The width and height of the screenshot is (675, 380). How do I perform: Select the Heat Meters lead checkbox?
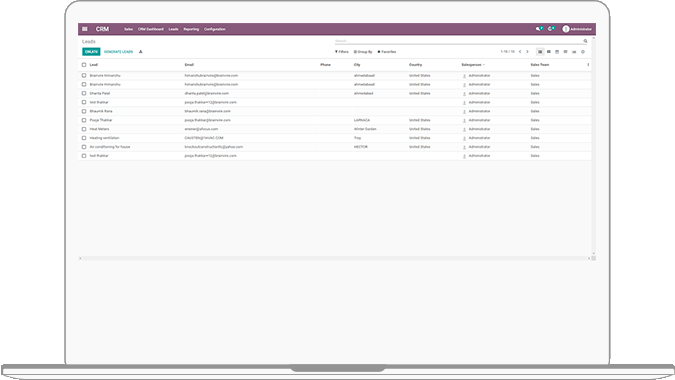[x=84, y=129]
